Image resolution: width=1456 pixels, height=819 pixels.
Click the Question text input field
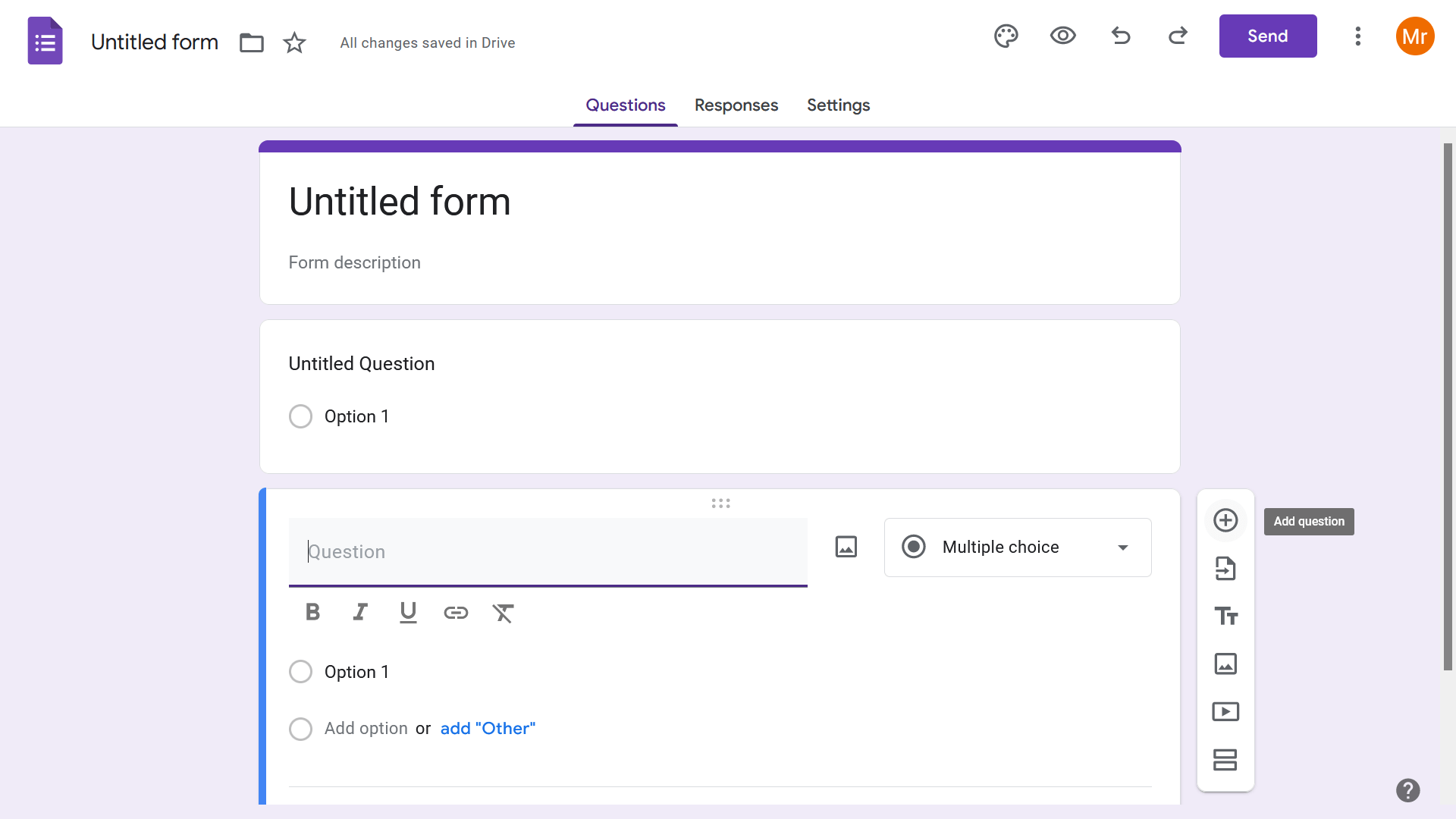point(548,552)
